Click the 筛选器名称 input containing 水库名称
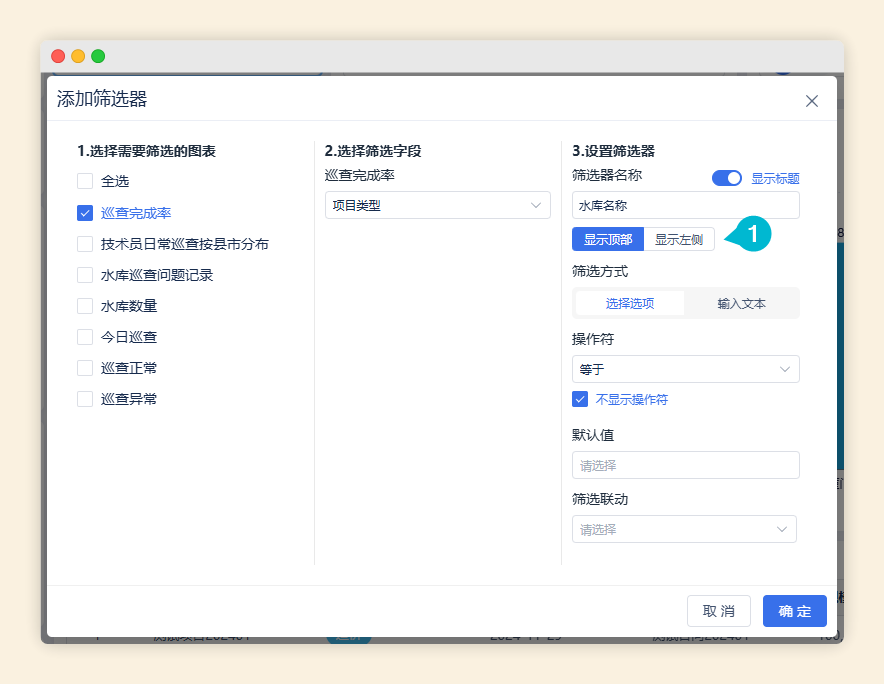Screen dimensions: 884x684 (x=685, y=206)
